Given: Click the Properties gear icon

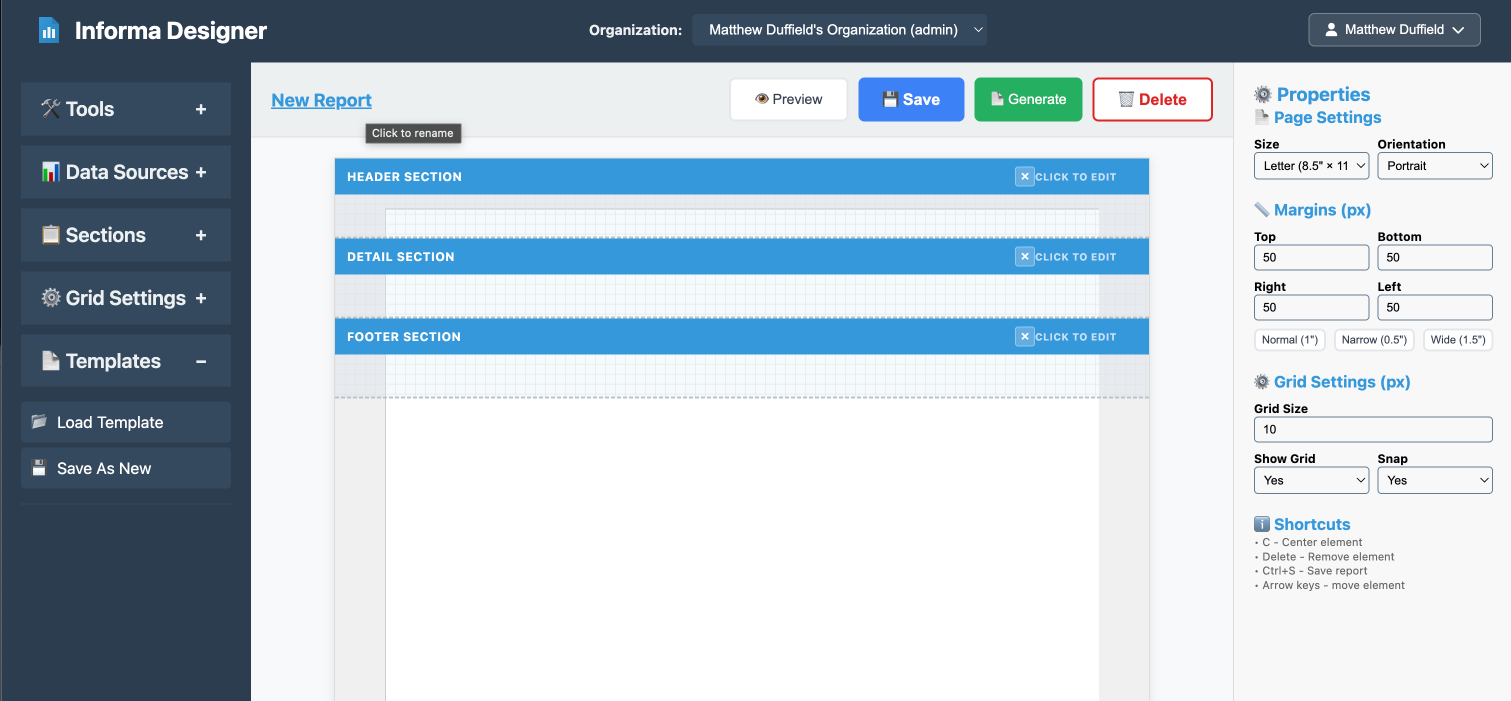Looking at the screenshot, I should [x=1263, y=95].
